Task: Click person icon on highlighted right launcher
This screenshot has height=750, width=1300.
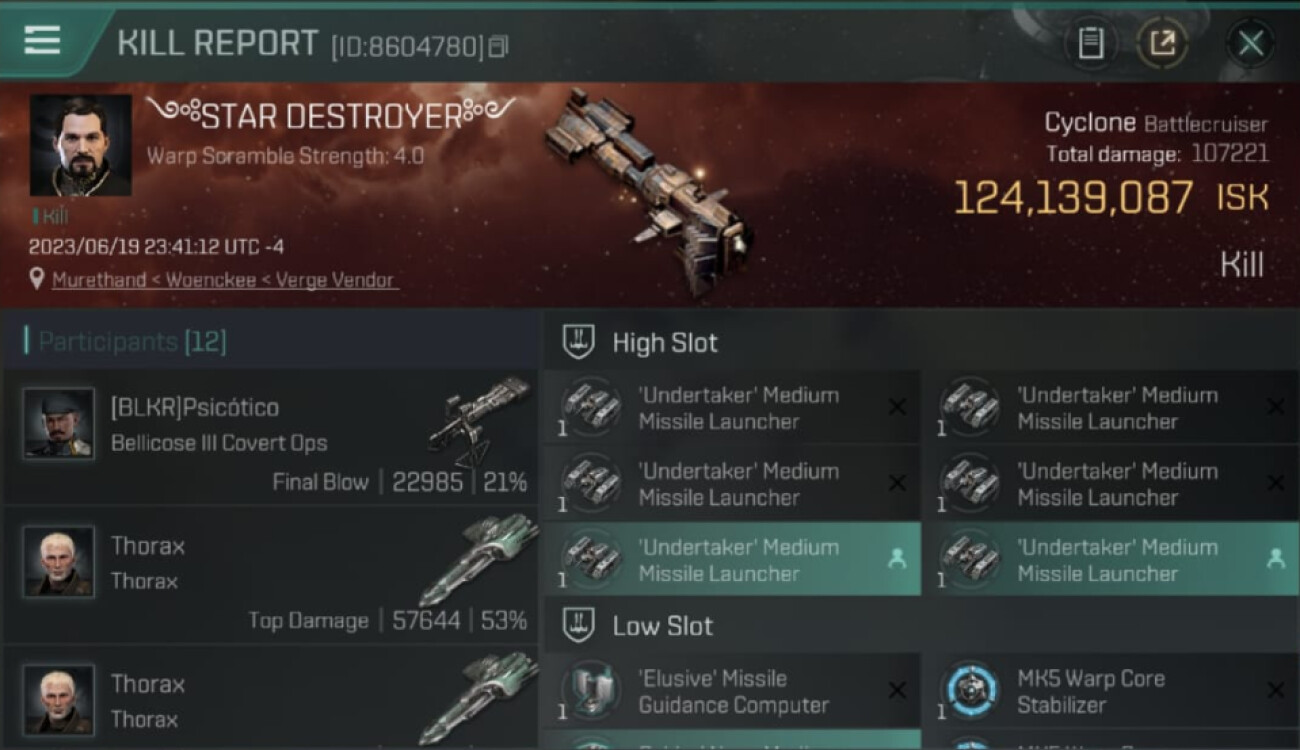Action: pyautogui.click(x=1276, y=559)
